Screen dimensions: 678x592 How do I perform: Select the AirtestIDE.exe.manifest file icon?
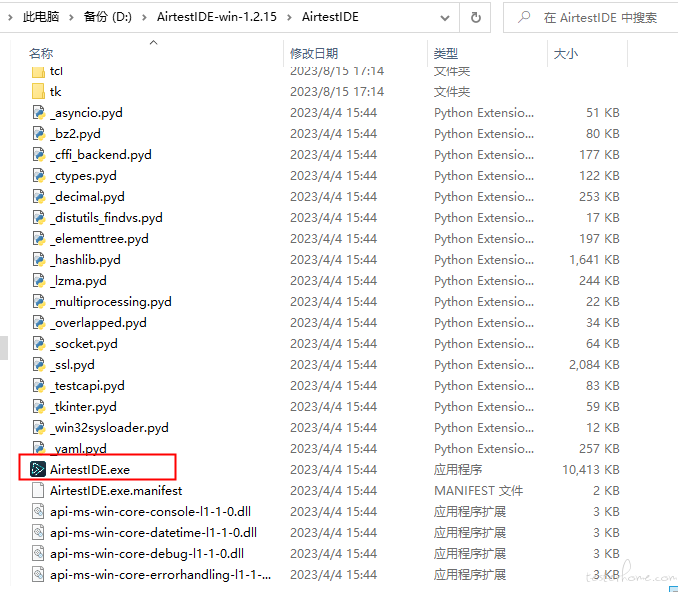pyautogui.click(x=38, y=490)
